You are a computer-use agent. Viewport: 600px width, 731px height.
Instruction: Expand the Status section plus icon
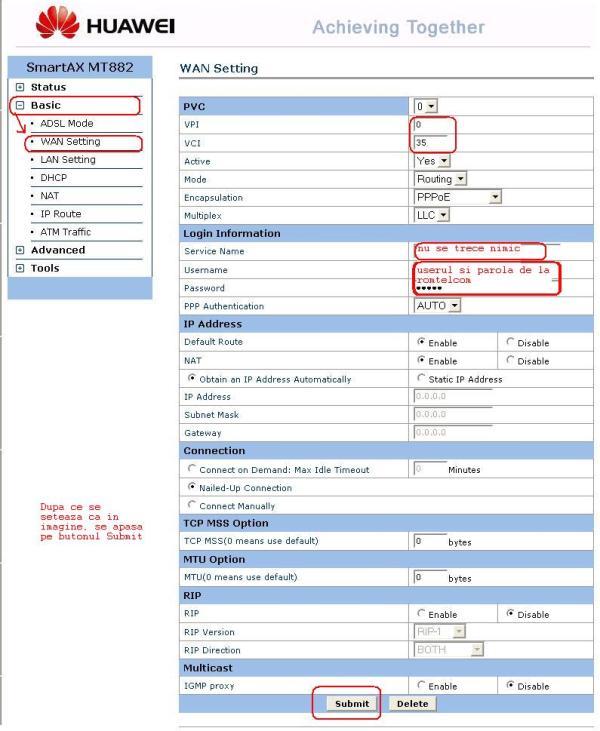point(20,87)
